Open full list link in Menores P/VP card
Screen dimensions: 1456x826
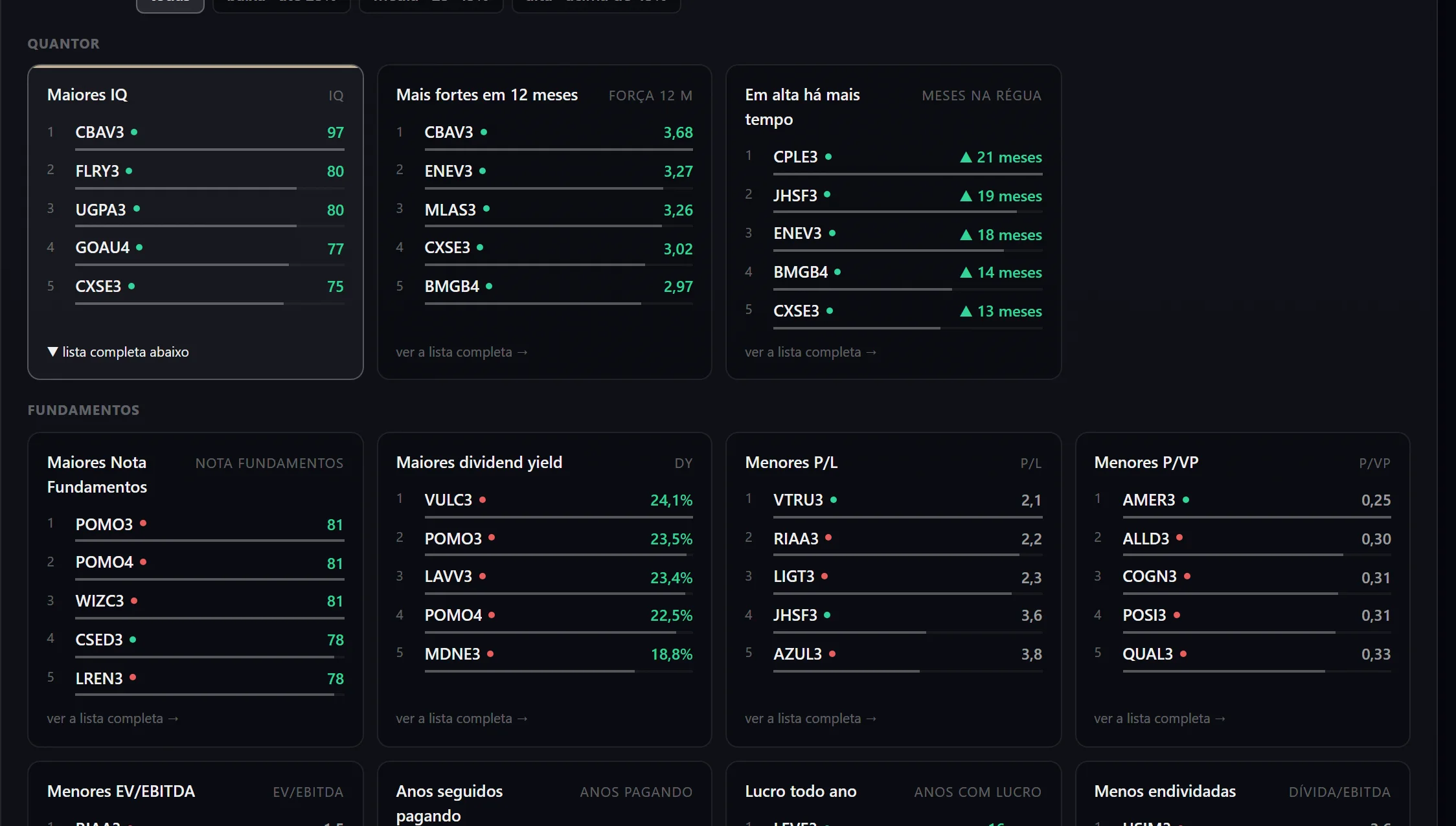1160,719
